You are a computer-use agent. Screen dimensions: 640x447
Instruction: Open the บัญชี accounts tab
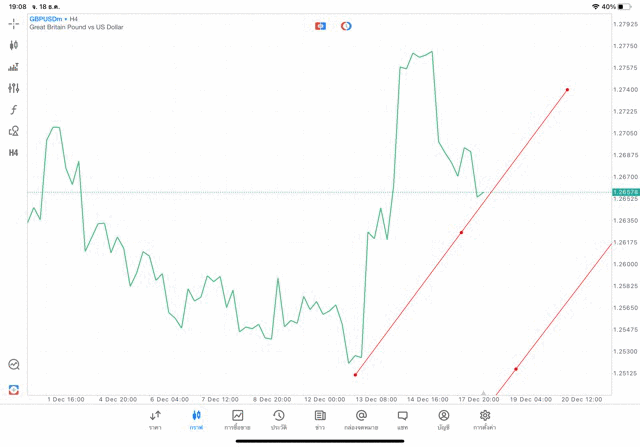(443, 419)
